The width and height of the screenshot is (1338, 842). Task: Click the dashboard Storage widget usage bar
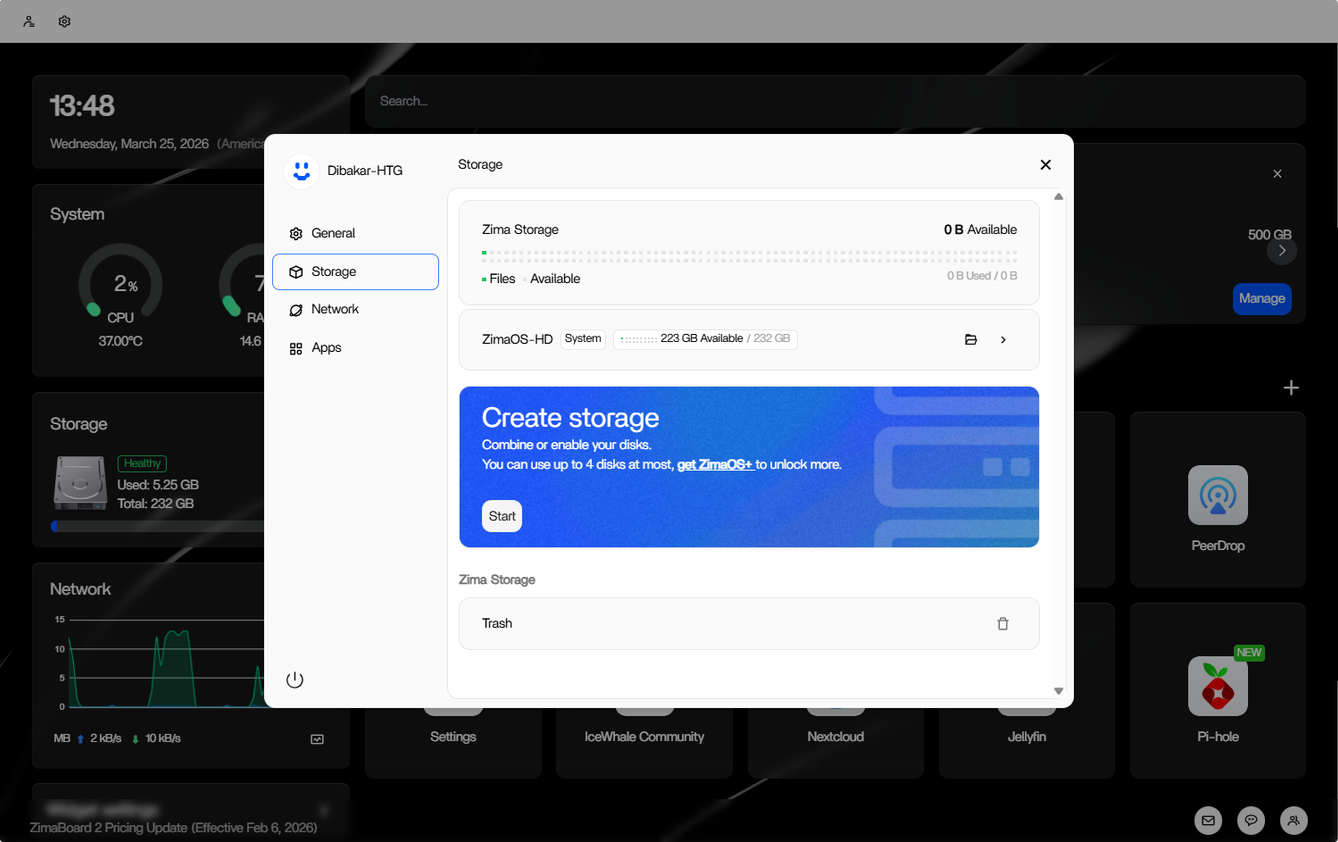coord(158,526)
